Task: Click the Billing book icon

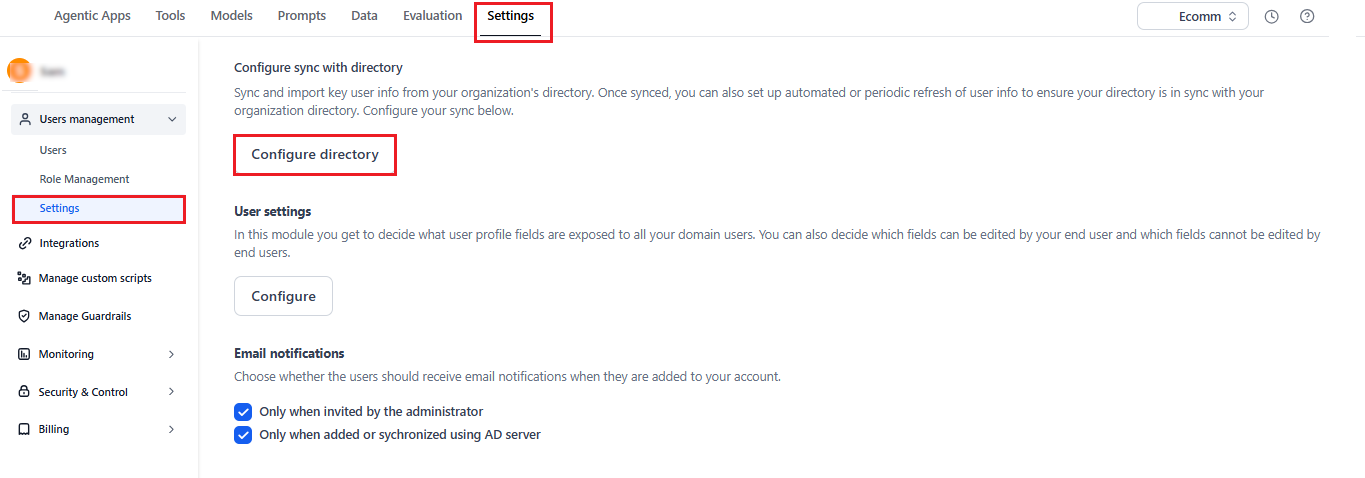Action: 25,429
